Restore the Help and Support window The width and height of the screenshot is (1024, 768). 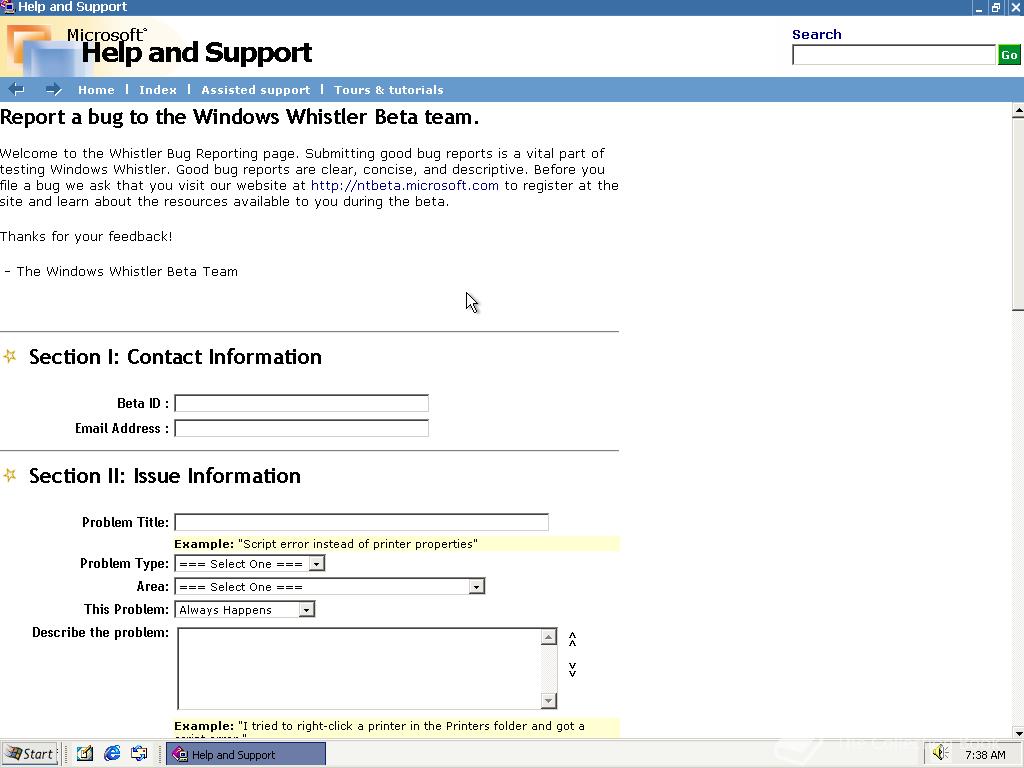pyautogui.click(x=996, y=7)
